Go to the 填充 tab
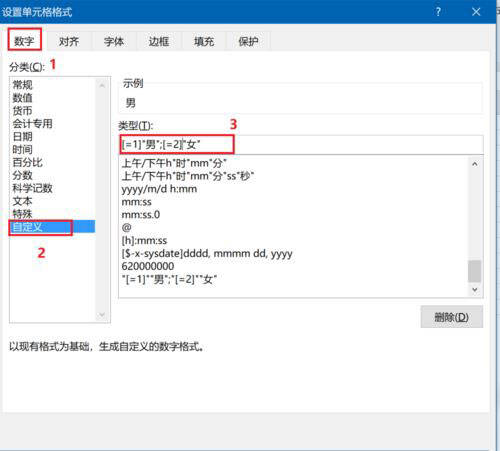The width and height of the screenshot is (500, 451). click(204, 41)
